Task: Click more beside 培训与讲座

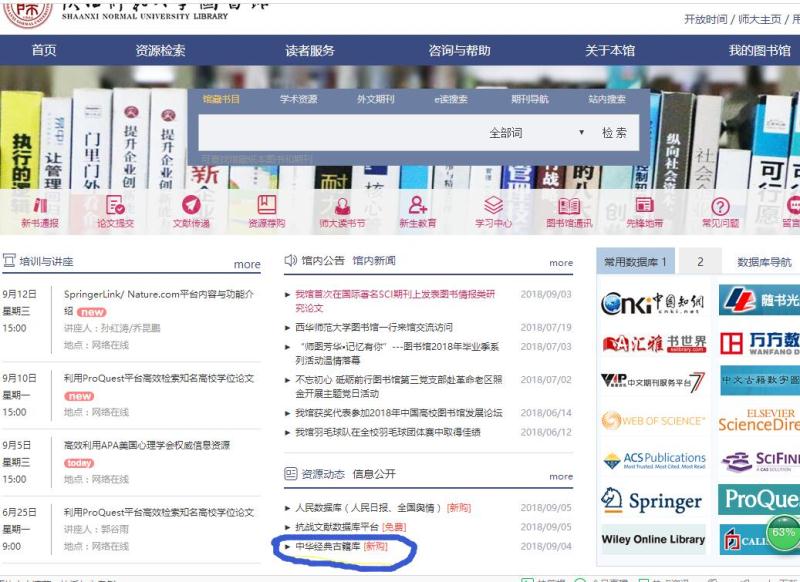Action: pyautogui.click(x=247, y=265)
